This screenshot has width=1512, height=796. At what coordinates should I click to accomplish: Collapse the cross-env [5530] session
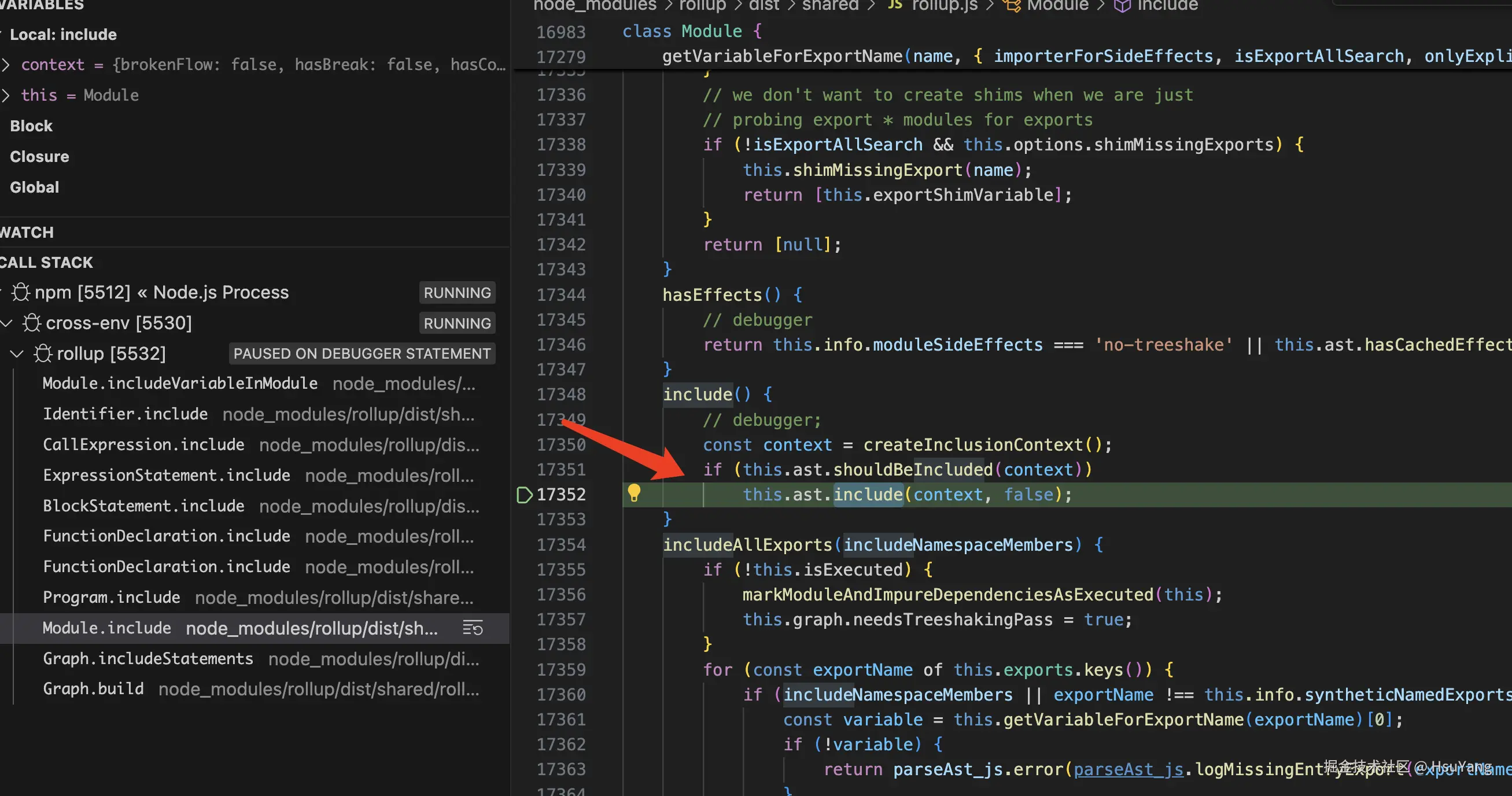[6, 323]
